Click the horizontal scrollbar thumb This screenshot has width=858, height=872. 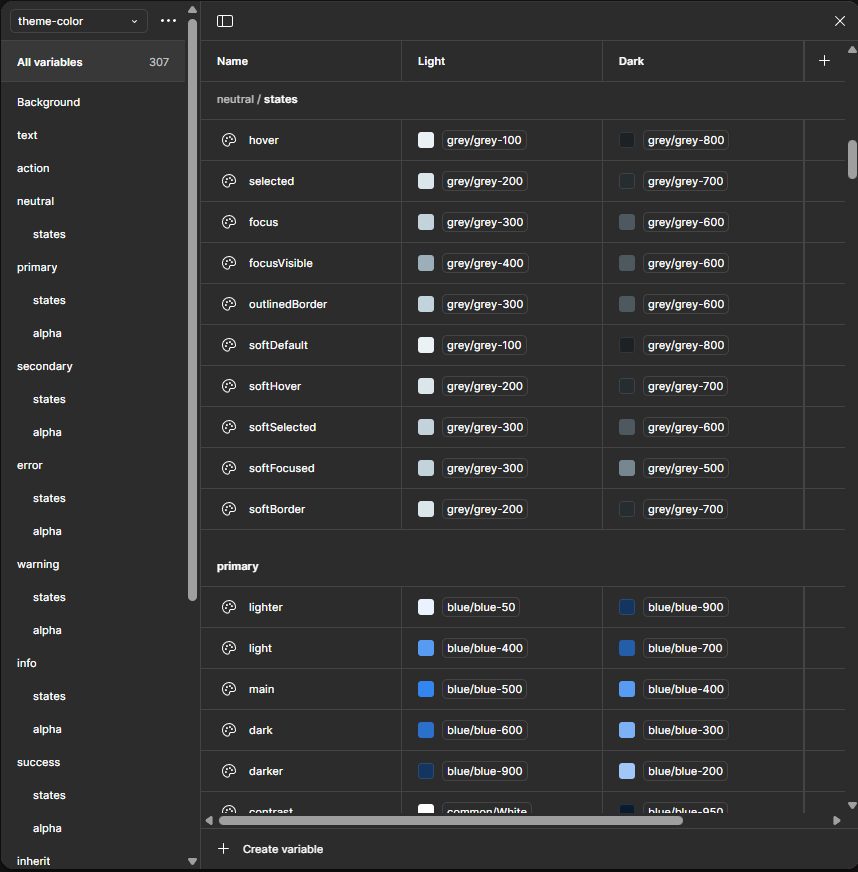tap(451, 820)
